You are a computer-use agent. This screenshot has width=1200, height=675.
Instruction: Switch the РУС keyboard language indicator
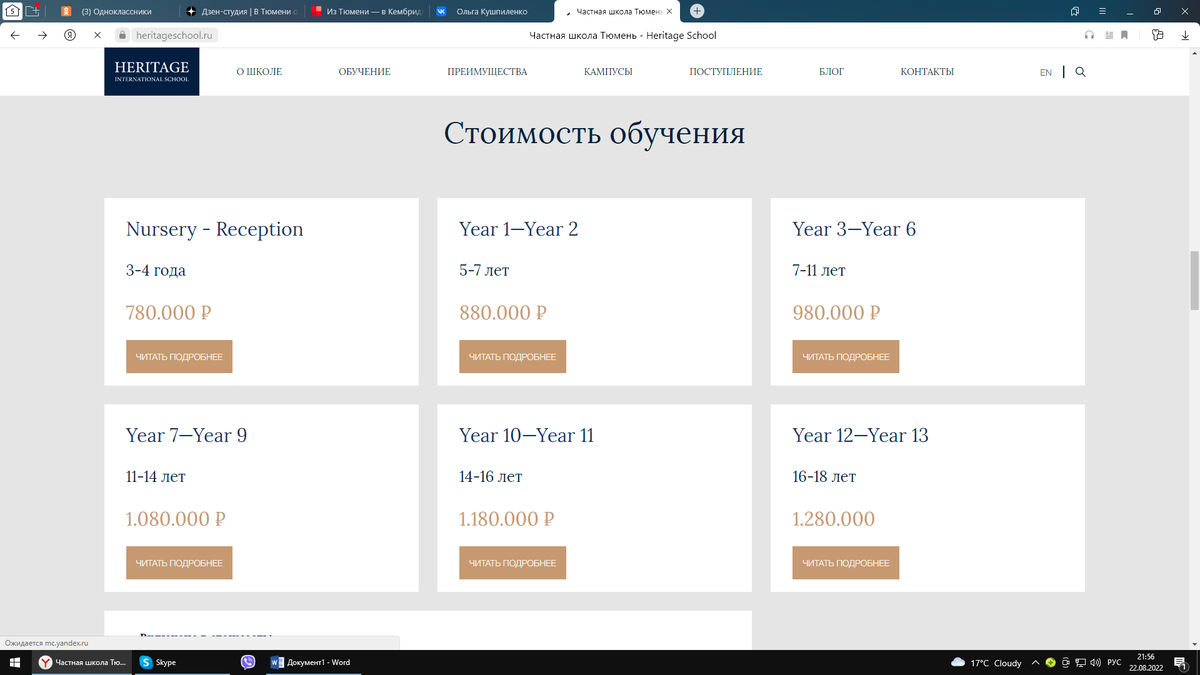pyautogui.click(x=1113, y=663)
